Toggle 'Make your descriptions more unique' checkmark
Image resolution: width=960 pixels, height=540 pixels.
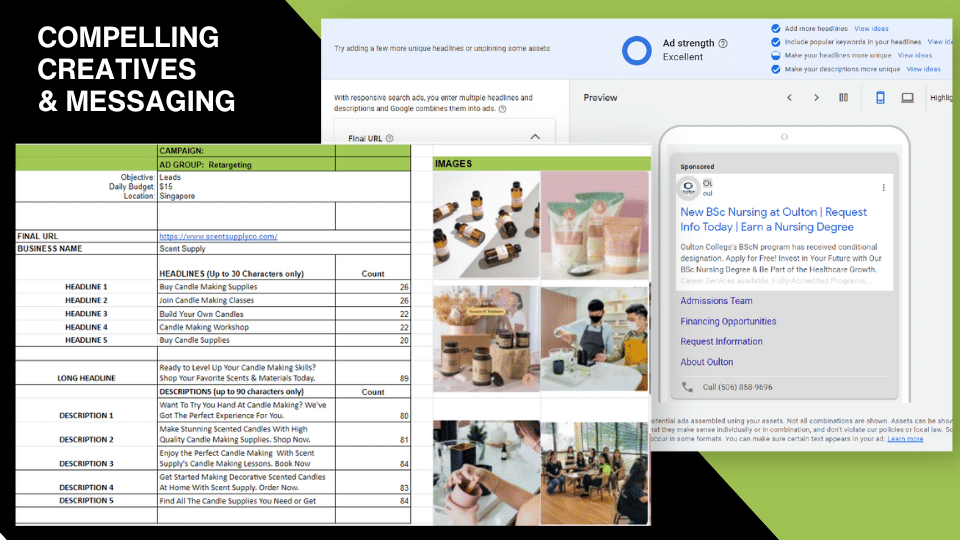(x=776, y=69)
